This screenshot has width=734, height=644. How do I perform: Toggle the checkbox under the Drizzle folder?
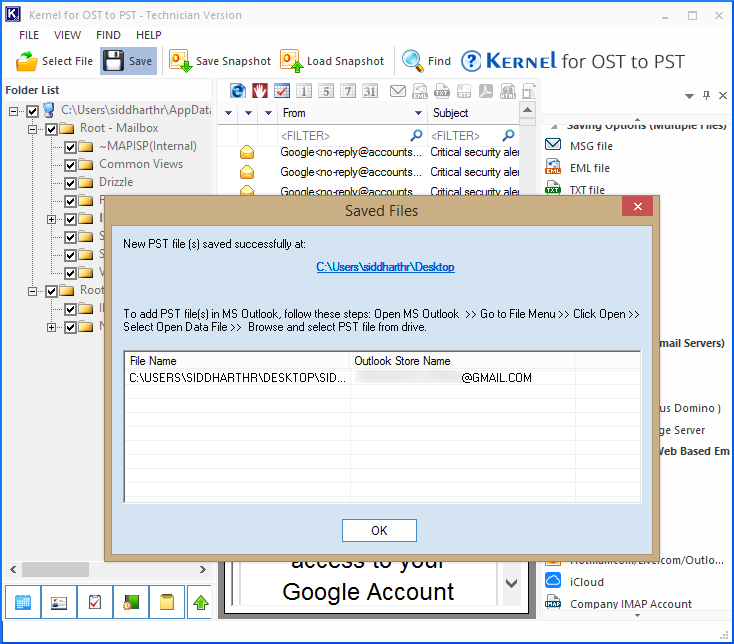click(x=70, y=201)
